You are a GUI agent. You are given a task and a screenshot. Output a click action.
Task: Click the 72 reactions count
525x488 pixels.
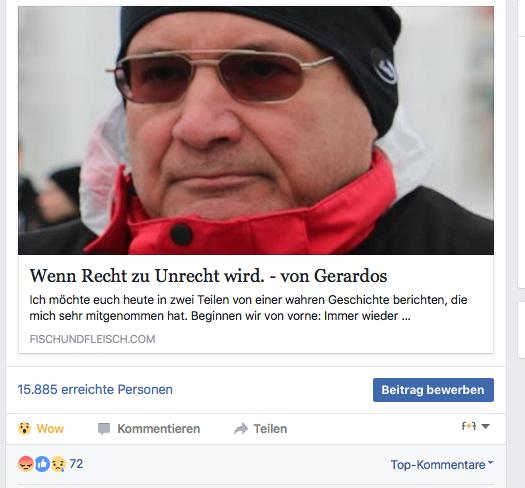(76, 464)
